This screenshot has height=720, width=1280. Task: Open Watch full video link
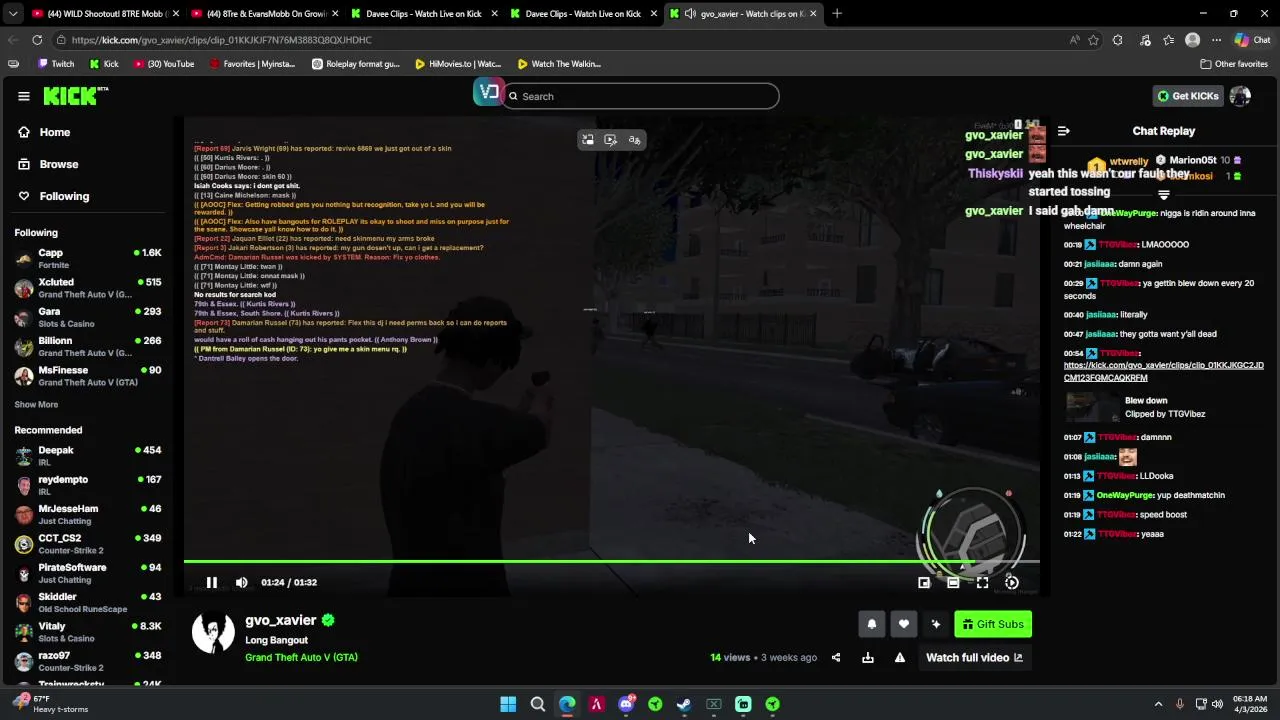[x=974, y=657]
